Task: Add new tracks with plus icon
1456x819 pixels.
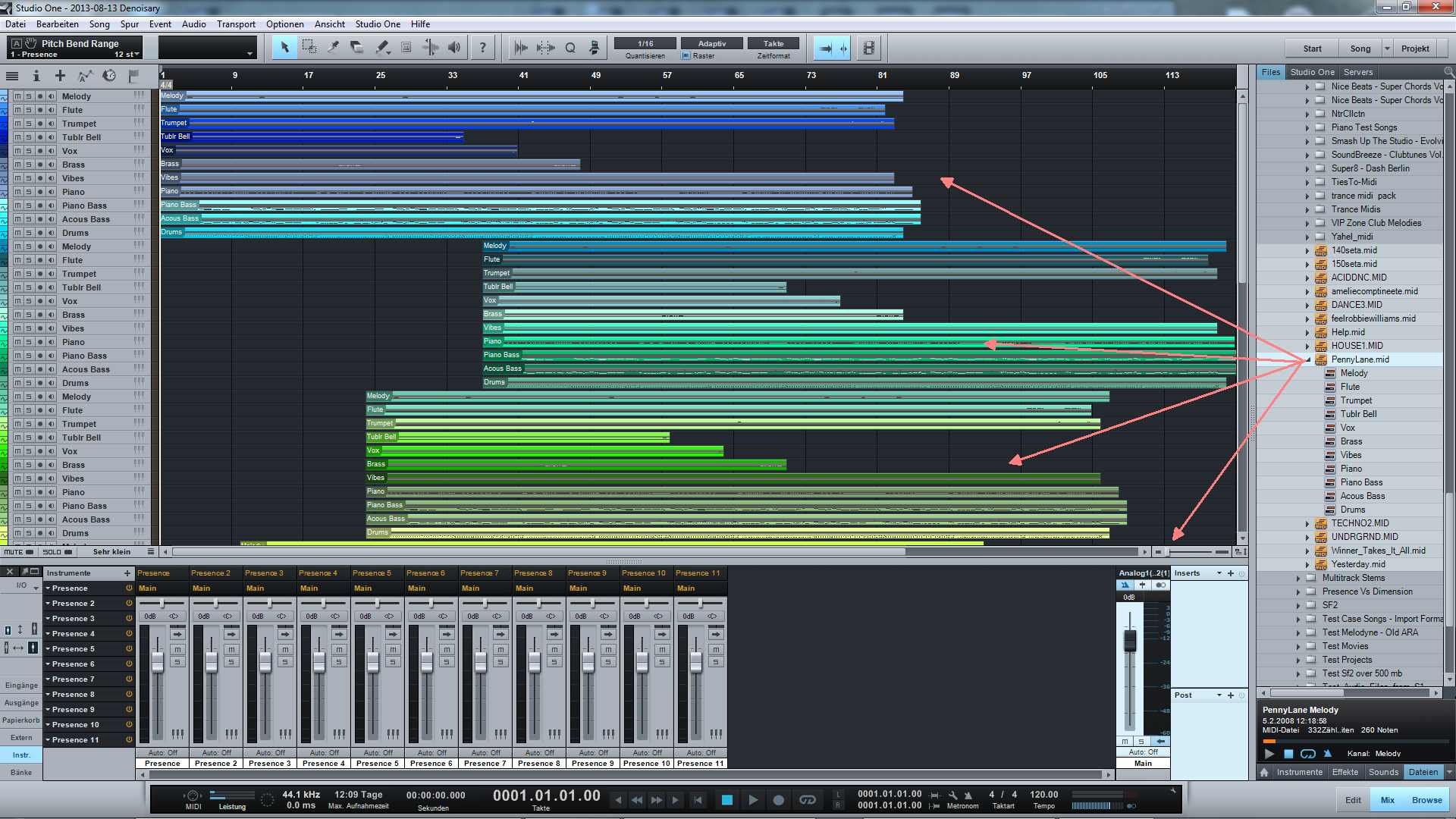Action: pyautogui.click(x=60, y=76)
